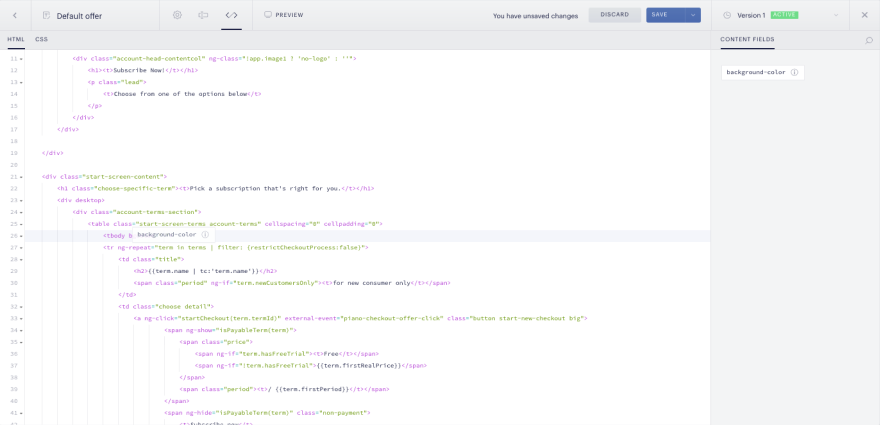Collapse code fold at line 24
This screenshot has height=425, width=880.
21,212
